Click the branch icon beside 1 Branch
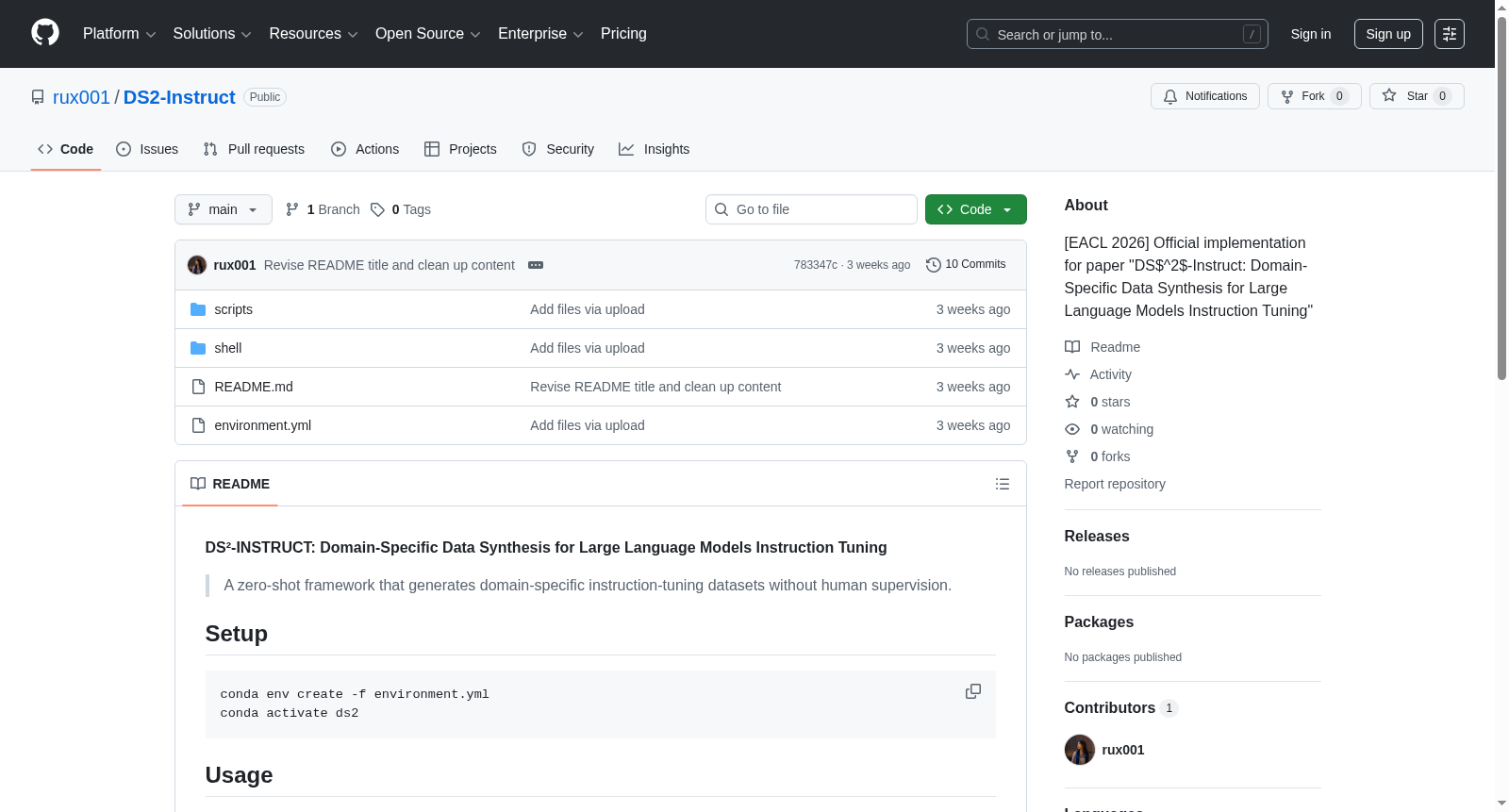The image size is (1509, 812). click(292, 209)
